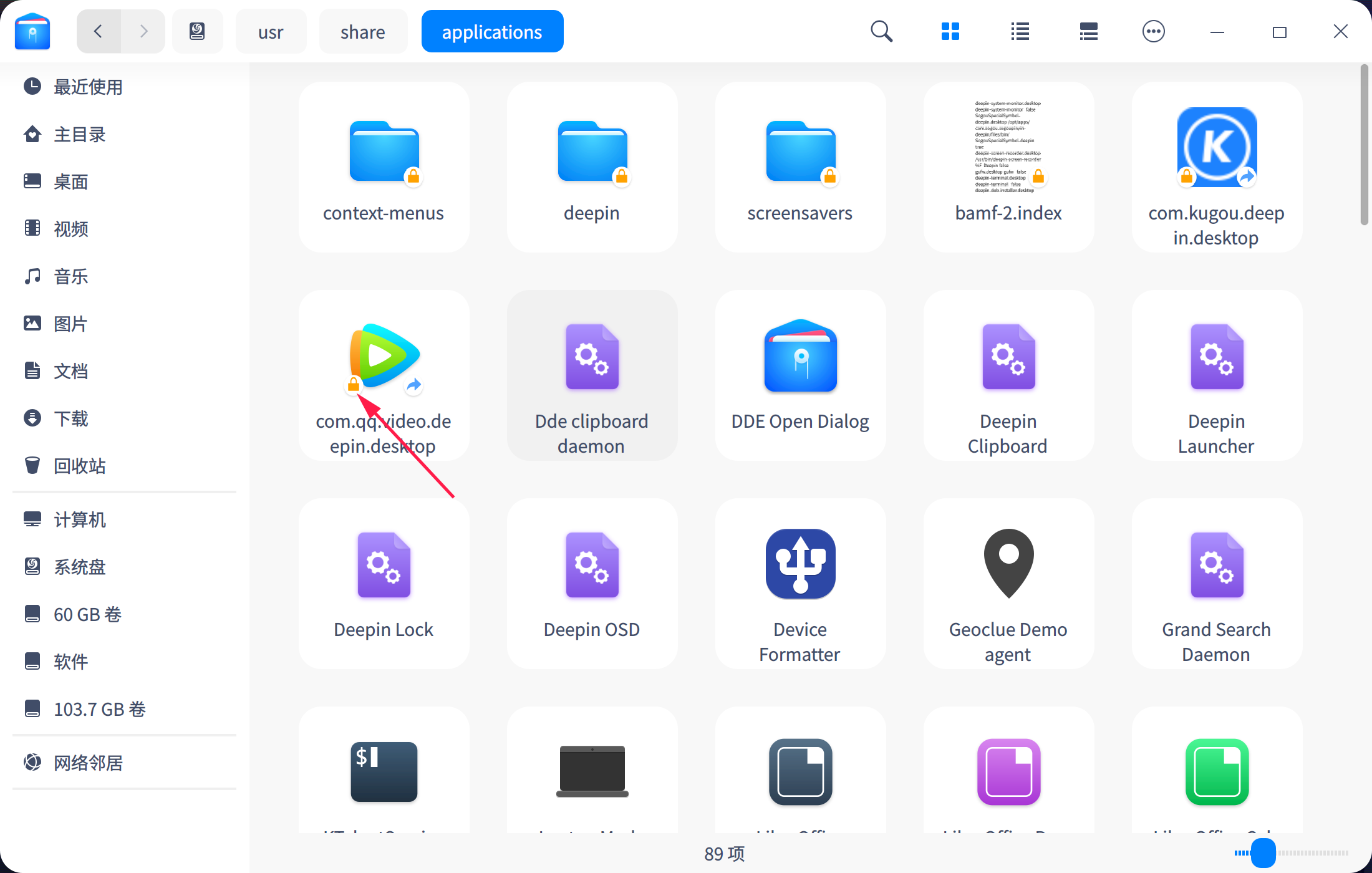Viewport: 1372px width, 873px height.
Task: Go to usr in the path bar
Action: tap(271, 31)
